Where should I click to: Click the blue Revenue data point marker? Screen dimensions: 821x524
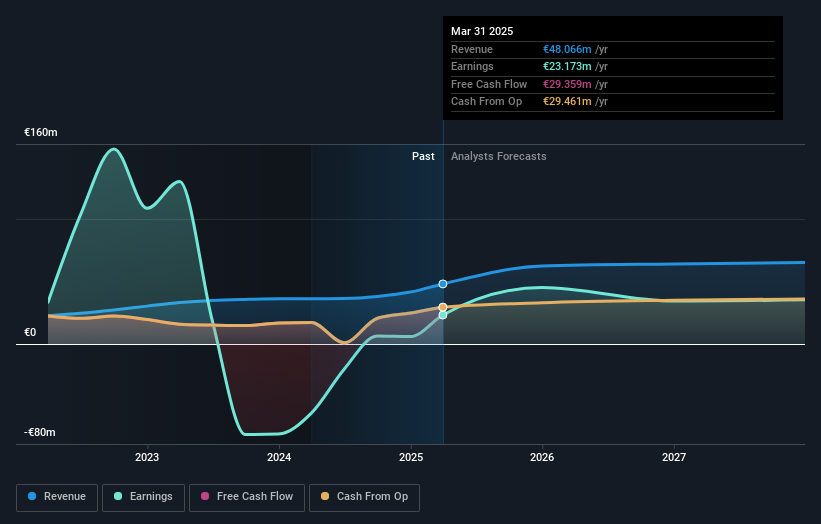tap(443, 284)
